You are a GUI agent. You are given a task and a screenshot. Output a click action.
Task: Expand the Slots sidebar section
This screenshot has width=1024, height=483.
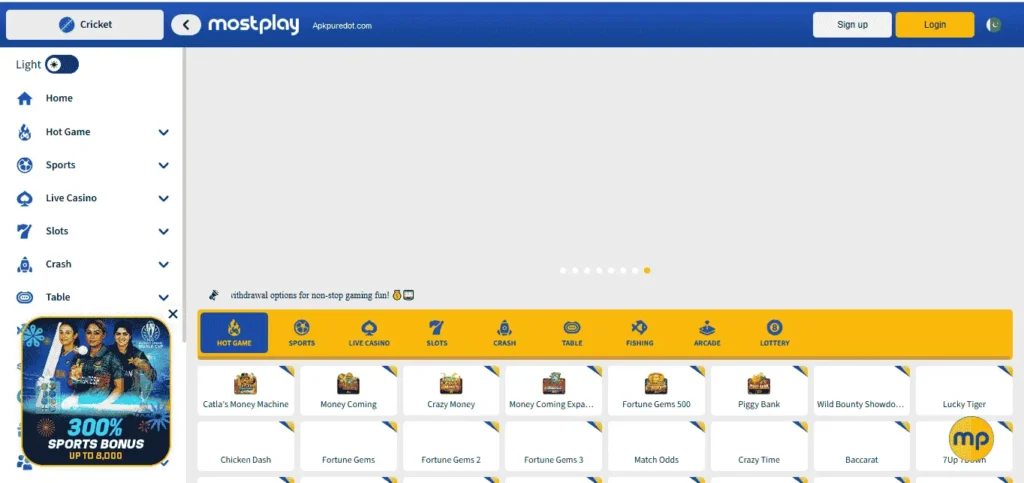(x=163, y=231)
